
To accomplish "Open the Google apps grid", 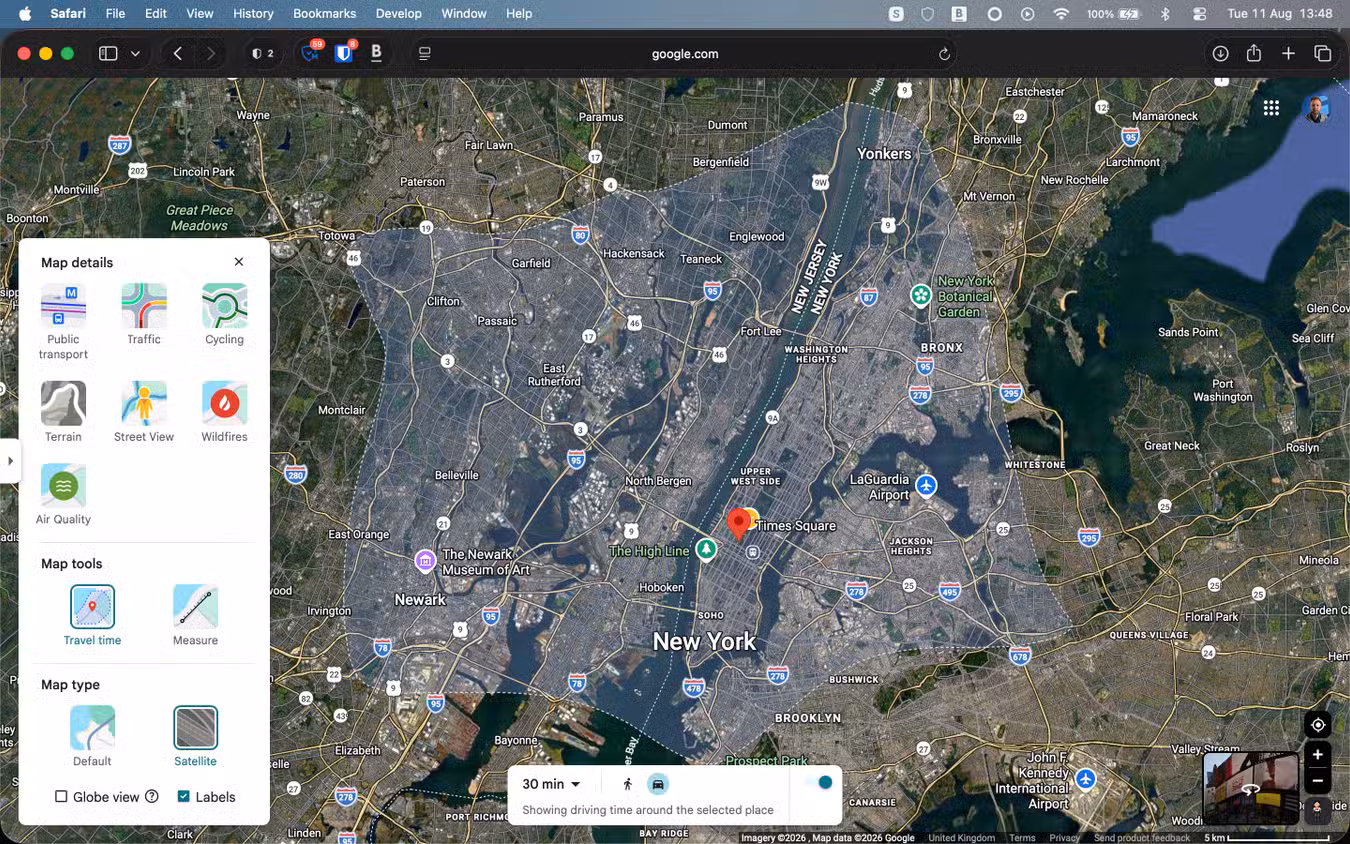I will [1271, 108].
